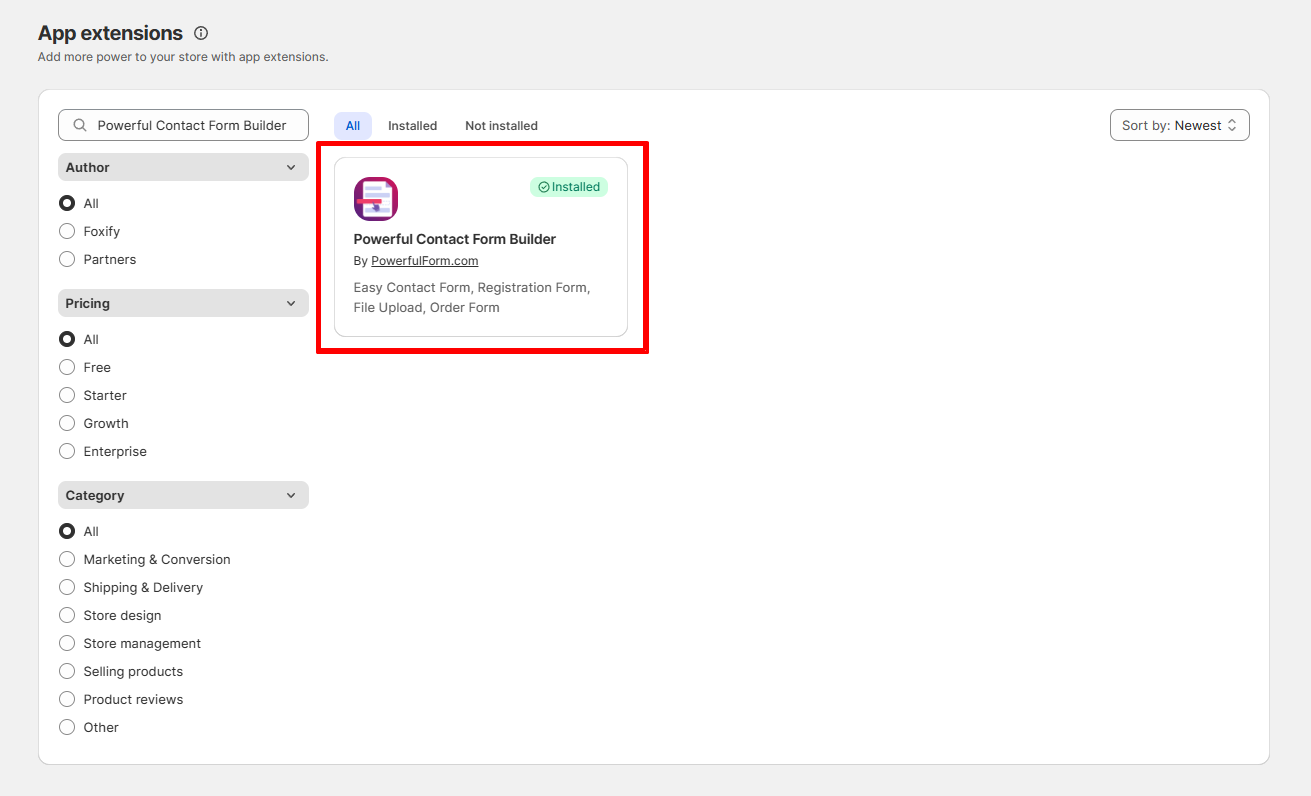This screenshot has width=1311, height=796.
Task: Open the Powerful Contact Form Builder title
Action: click(455, 239)
